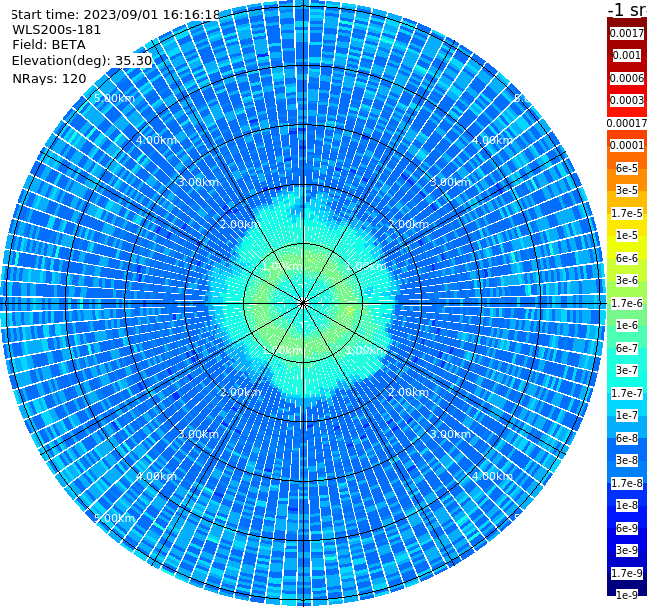Click the Field: BETA label
Viewport: 647px width, 607px height.
pyautogui.click(x=49, y=45)
